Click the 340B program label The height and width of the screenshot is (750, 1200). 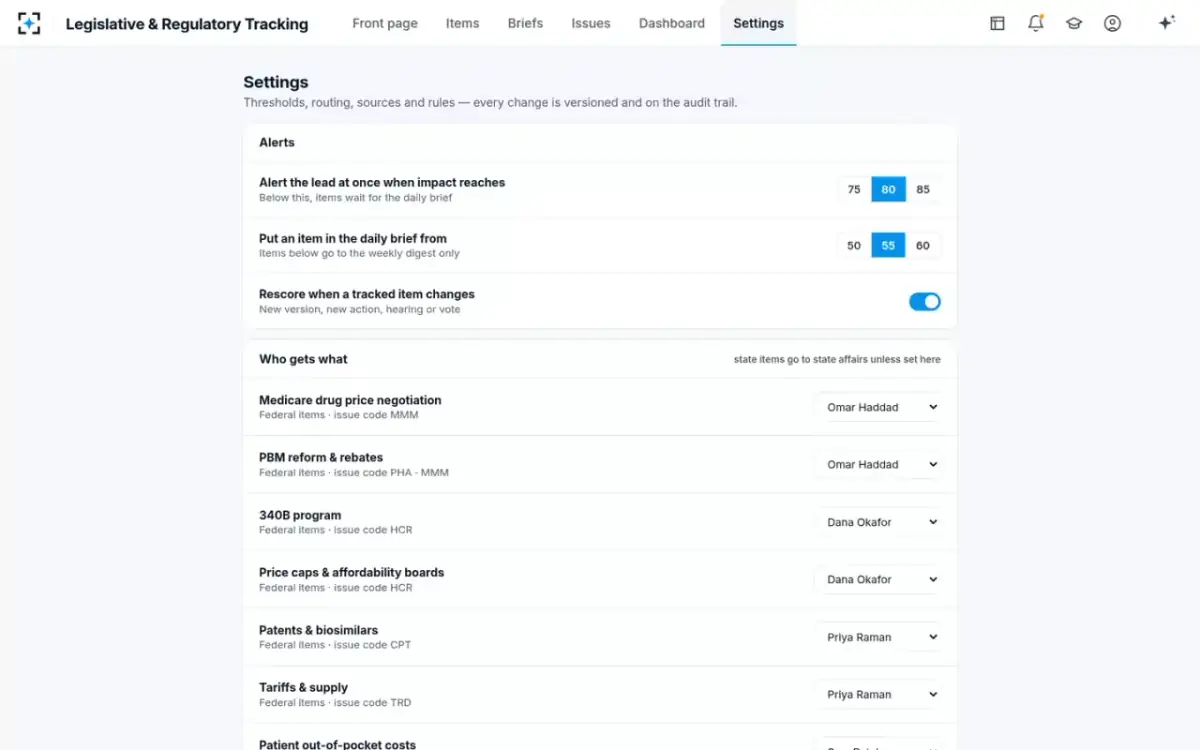(x=300, y=515)
